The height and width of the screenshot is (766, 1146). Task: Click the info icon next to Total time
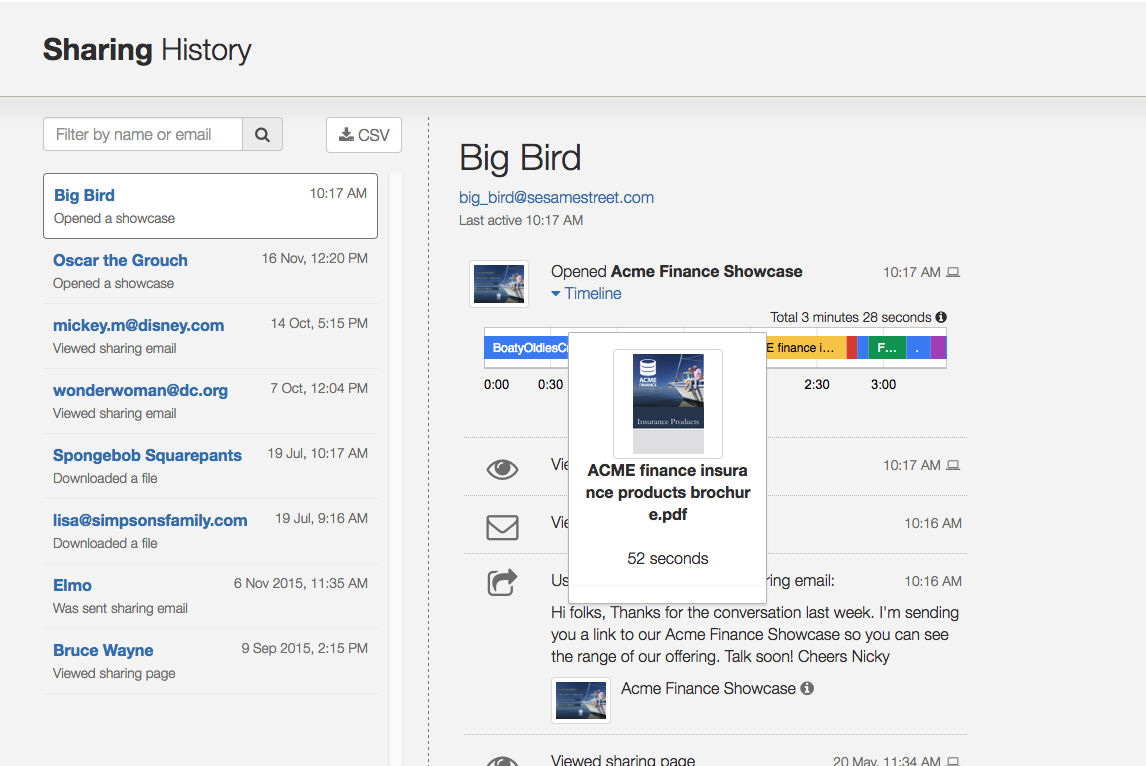941,317
